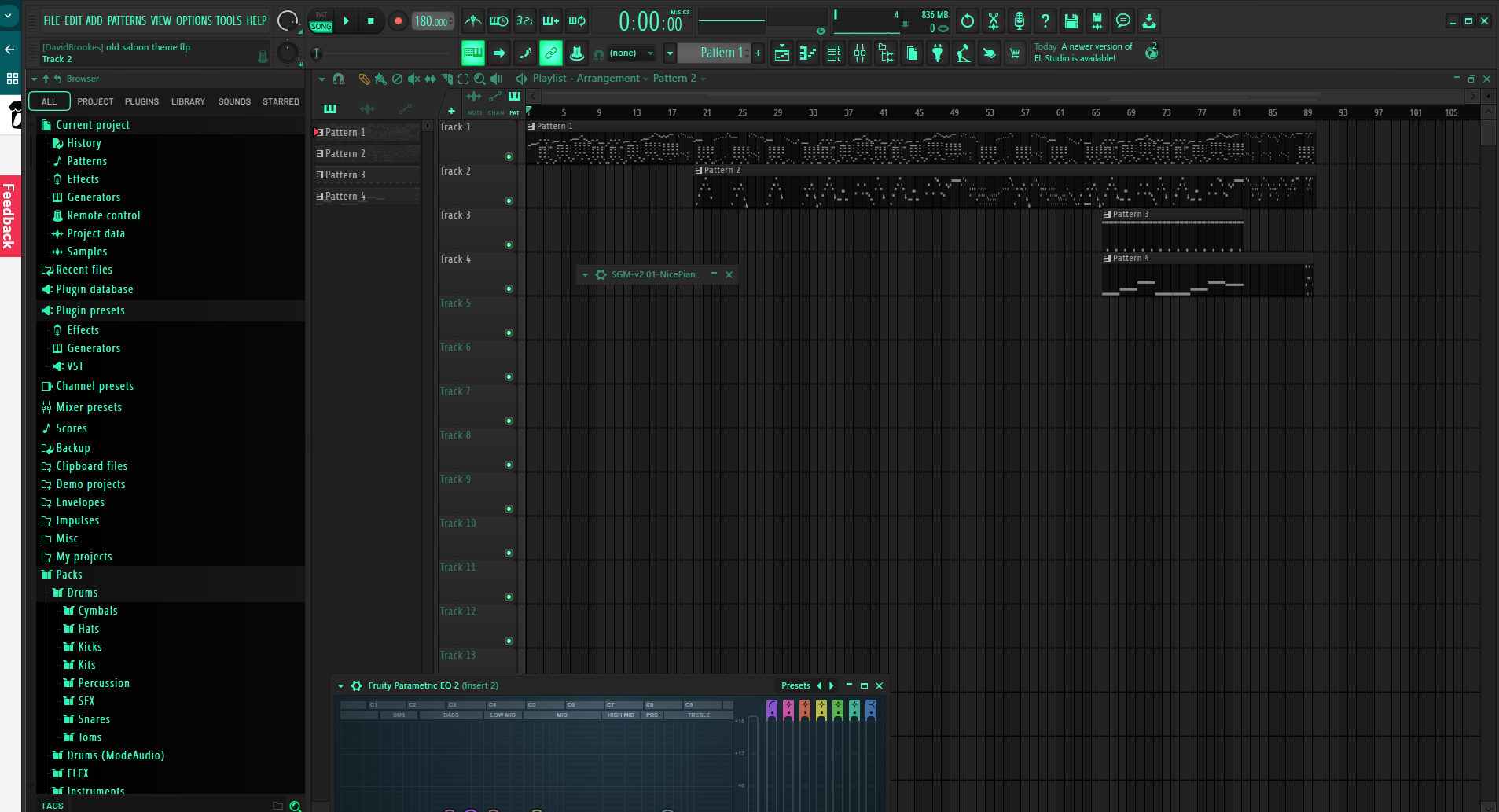Image resolution: width=1499 pixels, height=812 pixels.
Task: Toggle countdown before recording
Action: coord(524,21)
